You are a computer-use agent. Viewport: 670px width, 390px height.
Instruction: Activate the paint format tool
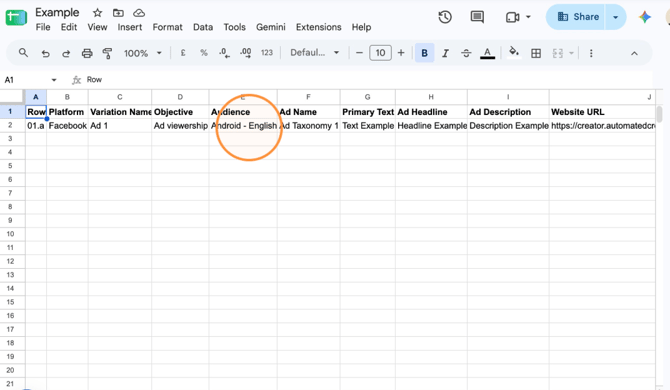pyautogui.click(x=107, y=53)
